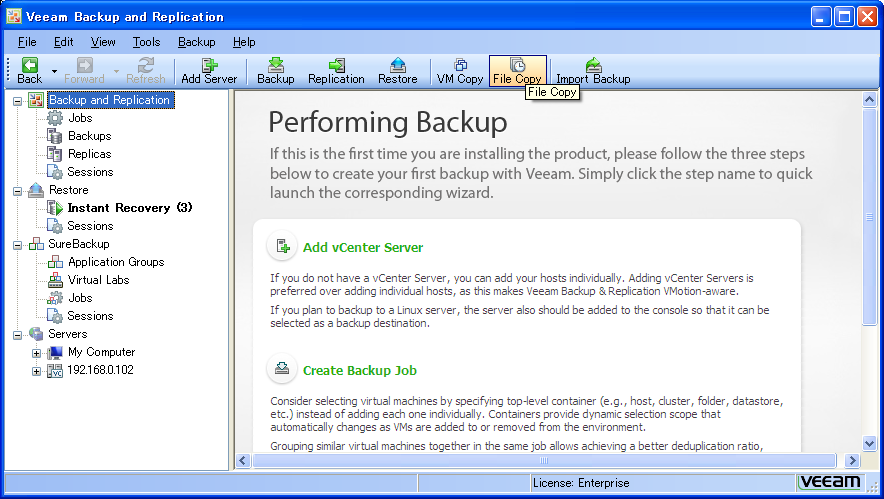The image size is (884, 499).
Task: Click the Backup toolbar icon
Action: [x=276, y=65]
